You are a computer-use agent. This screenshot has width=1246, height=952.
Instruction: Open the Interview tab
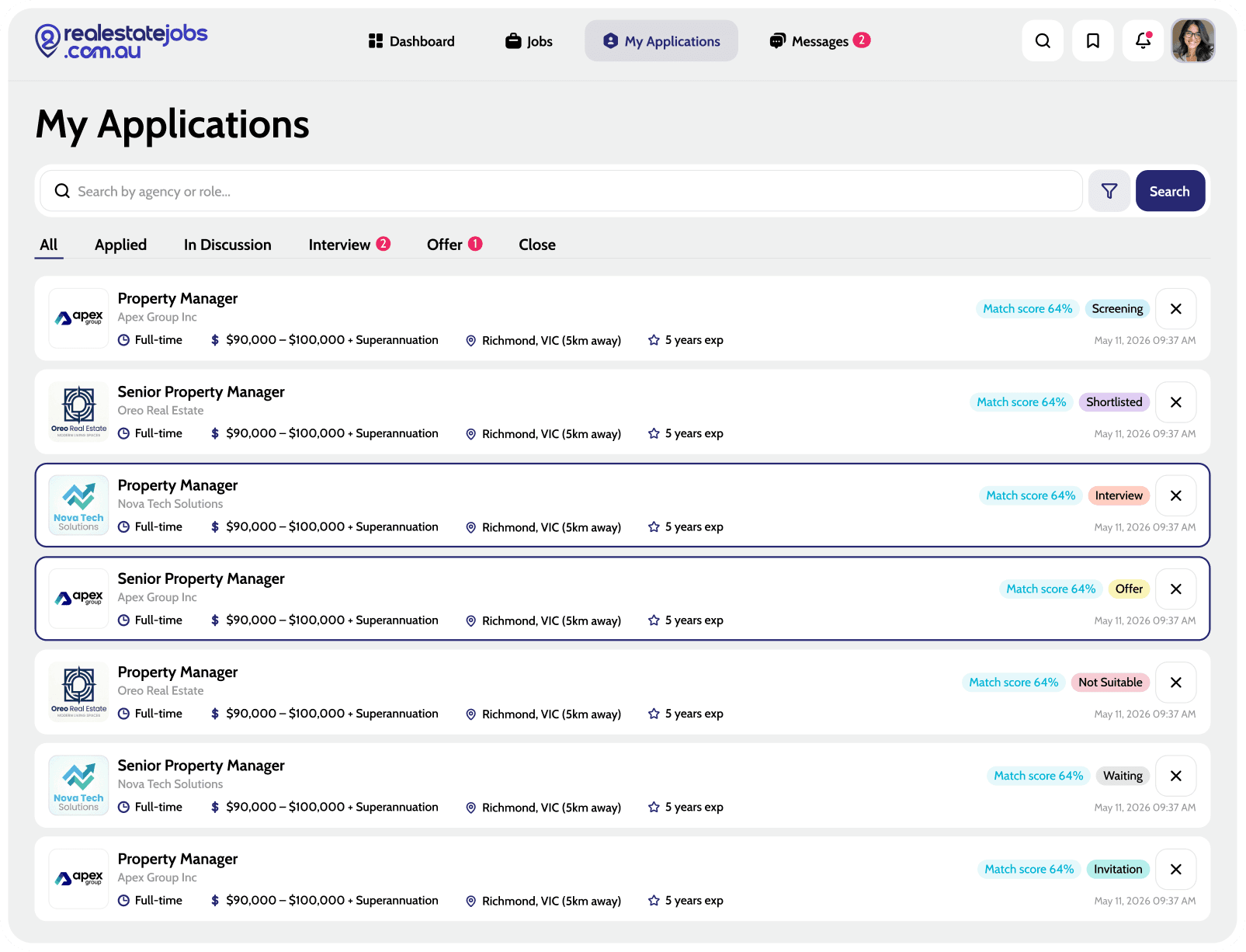349,245
